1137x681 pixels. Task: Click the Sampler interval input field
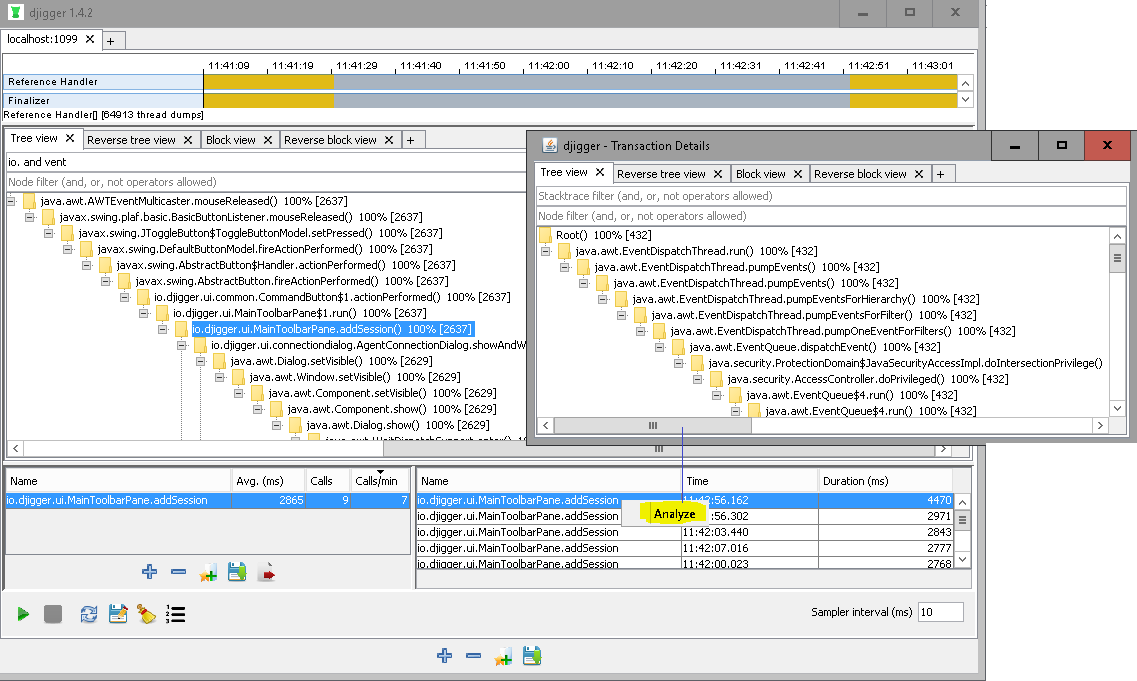[x=940, y=612]
